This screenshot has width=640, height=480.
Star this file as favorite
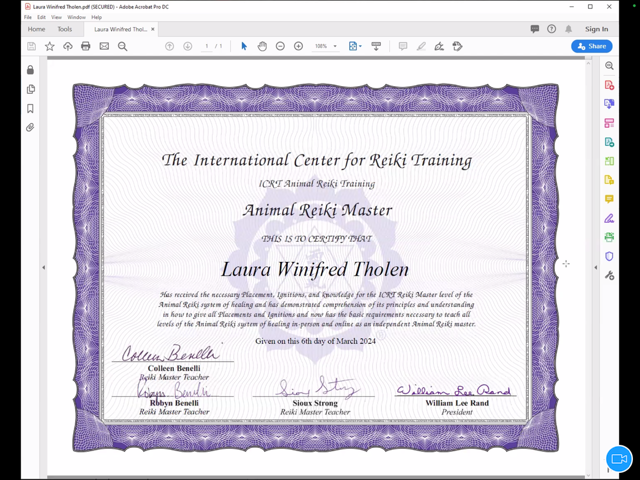pos(50,46)
